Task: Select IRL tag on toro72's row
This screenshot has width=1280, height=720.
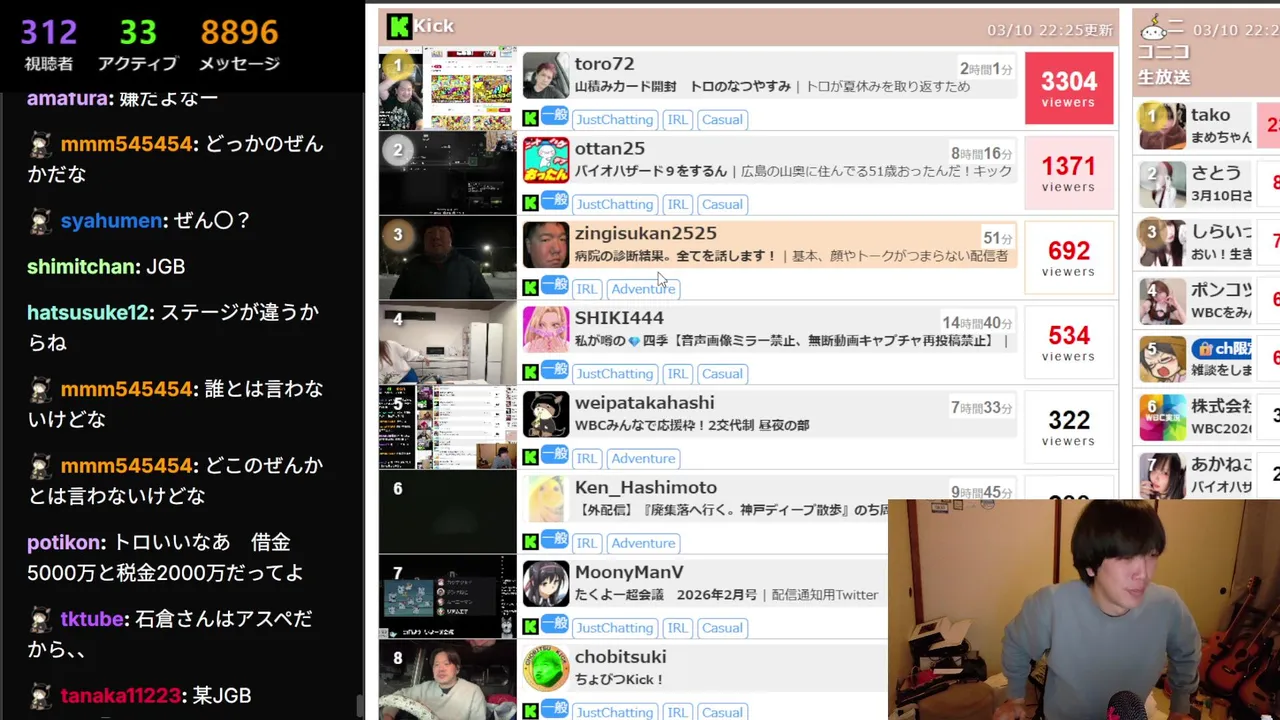Action: tap(677, 119)
